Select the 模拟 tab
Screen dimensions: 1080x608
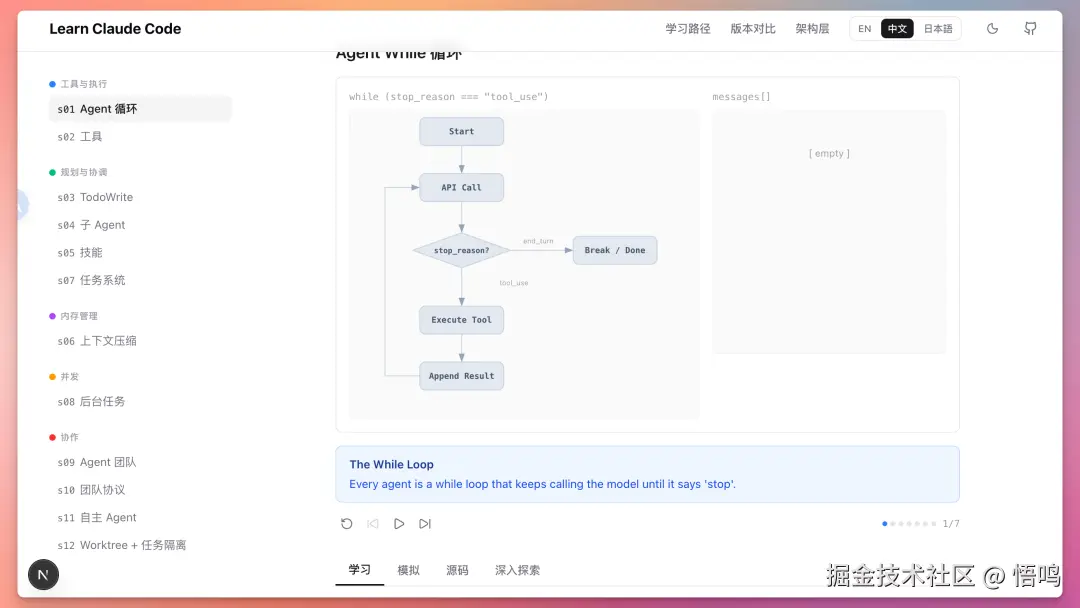408,570
